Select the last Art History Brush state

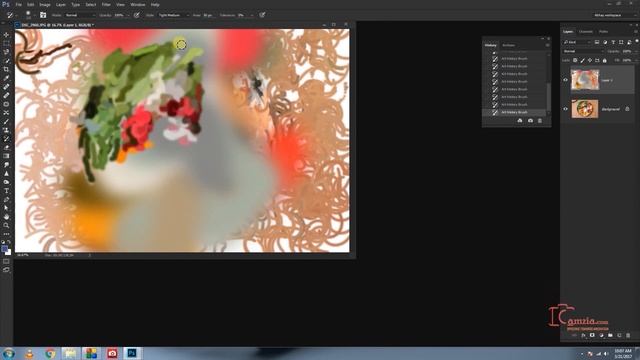pos(514,112)
